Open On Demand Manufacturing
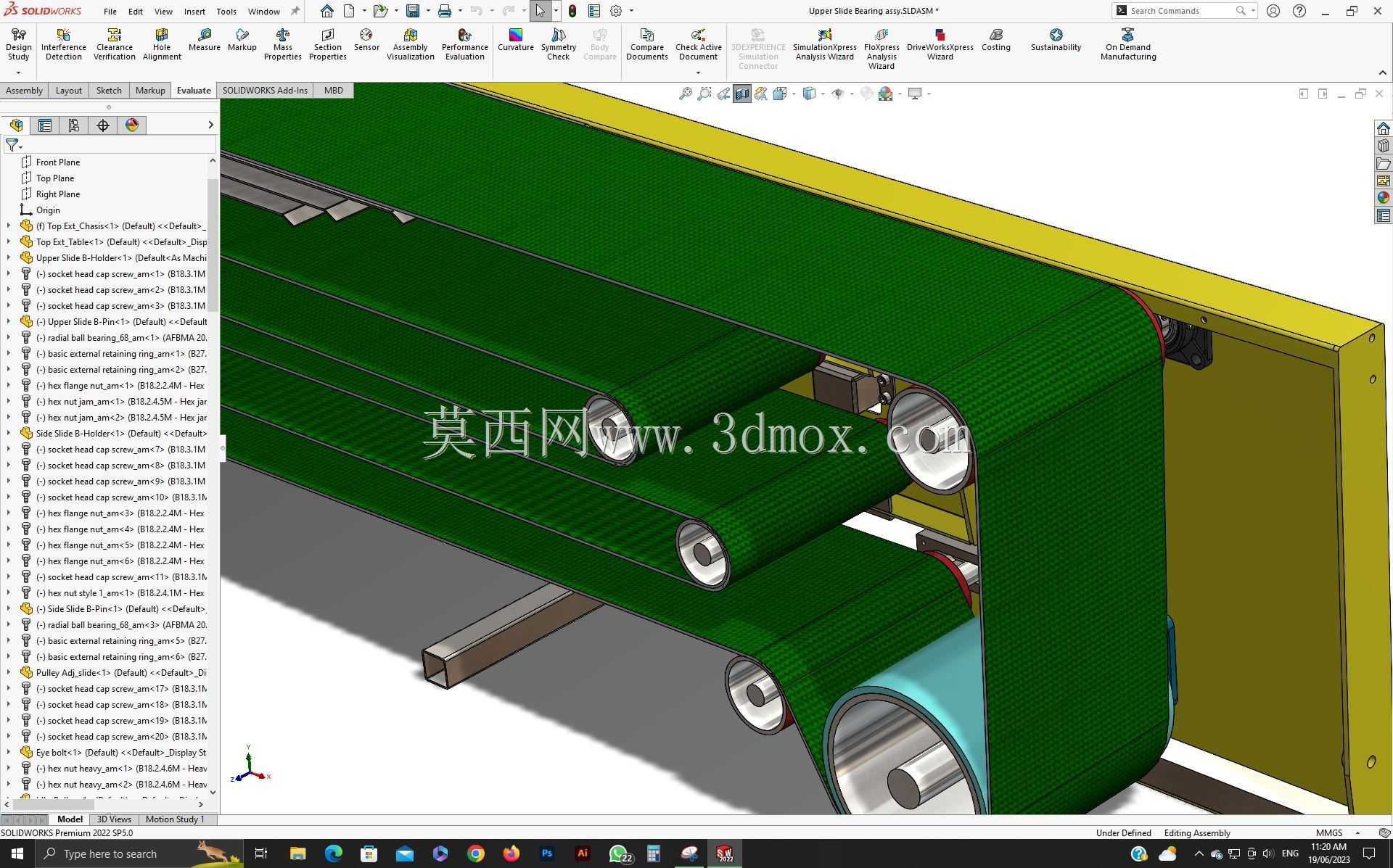Image resolution: width=1393 pixels, height=868 pixels. [x=1127, y=45]
